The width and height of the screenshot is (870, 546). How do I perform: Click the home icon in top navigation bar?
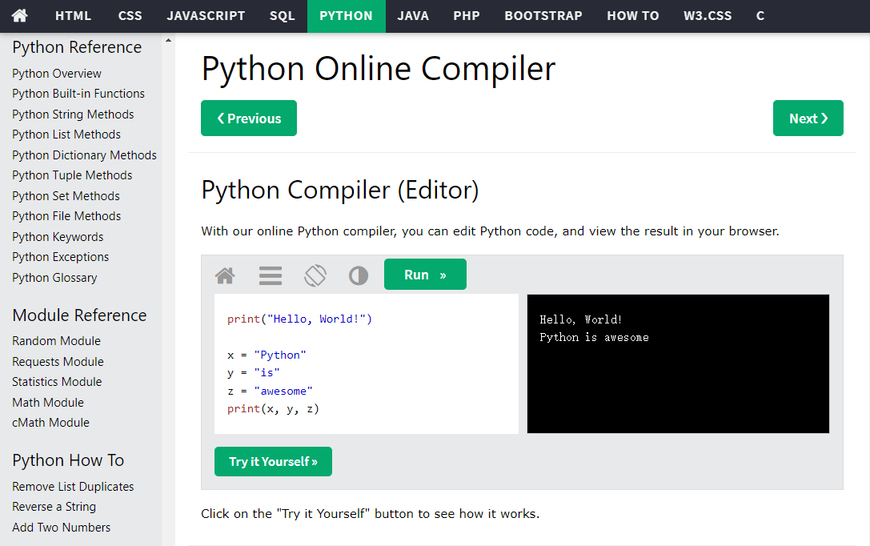pos(20,16)
